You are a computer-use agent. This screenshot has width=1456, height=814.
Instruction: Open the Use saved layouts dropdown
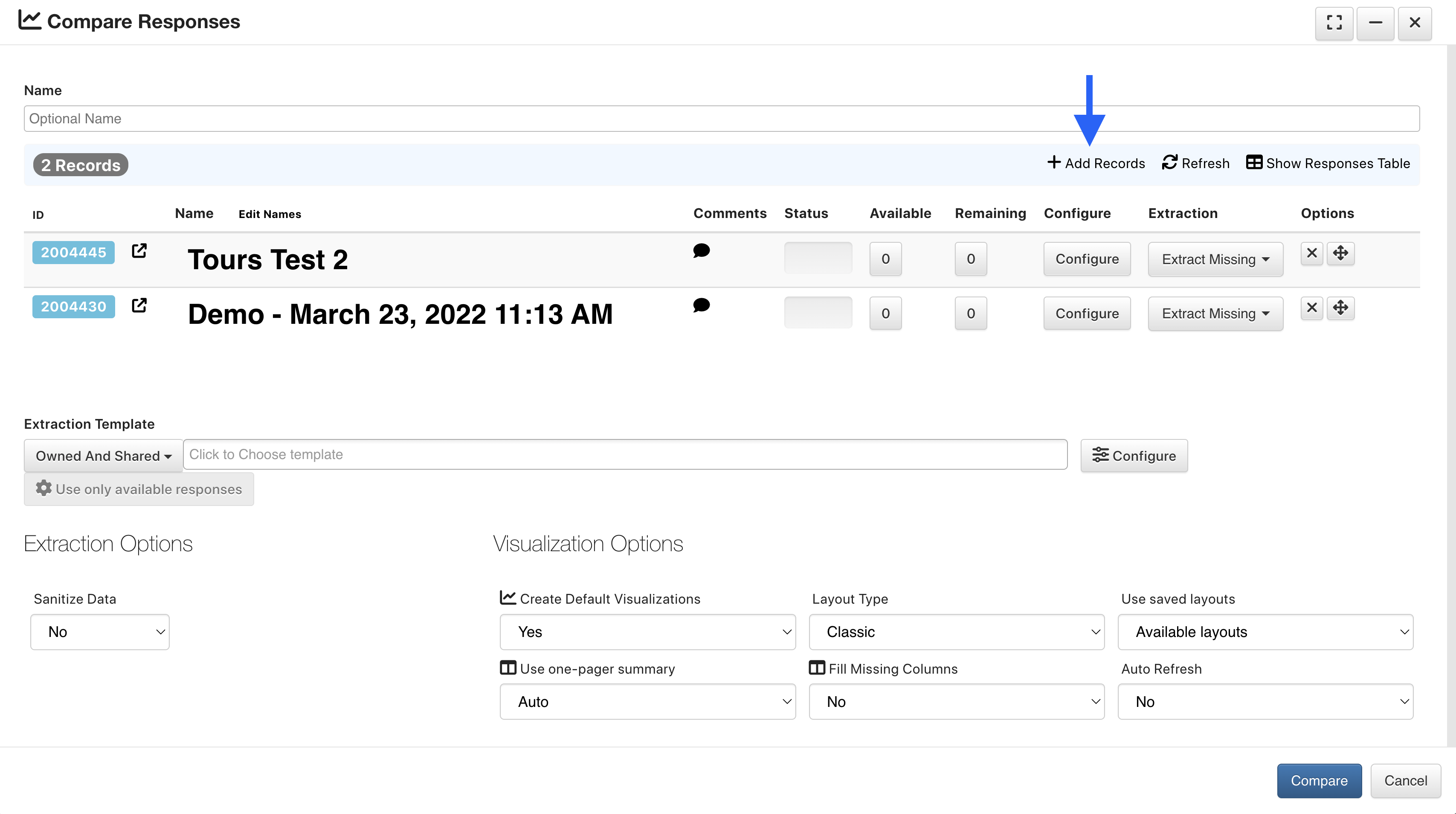tap(1266, 632)
